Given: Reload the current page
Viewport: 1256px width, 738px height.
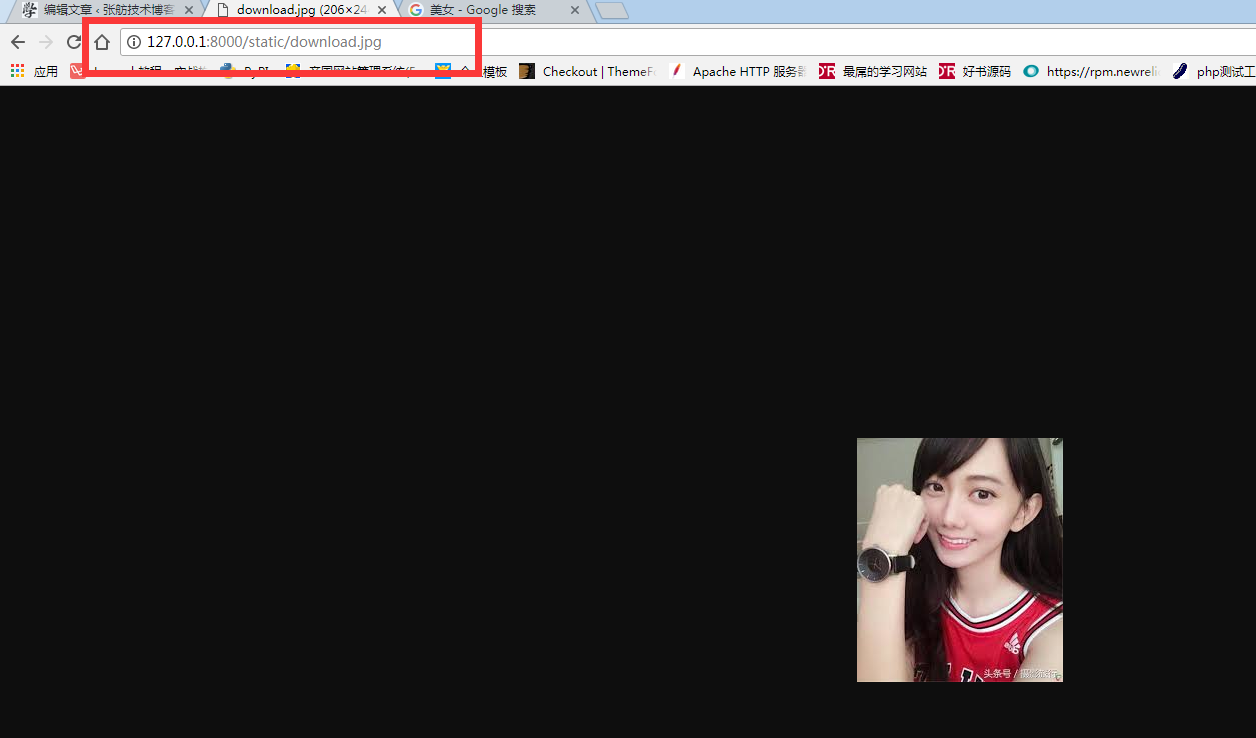Looking at the screenshot, I should [73, 42].
